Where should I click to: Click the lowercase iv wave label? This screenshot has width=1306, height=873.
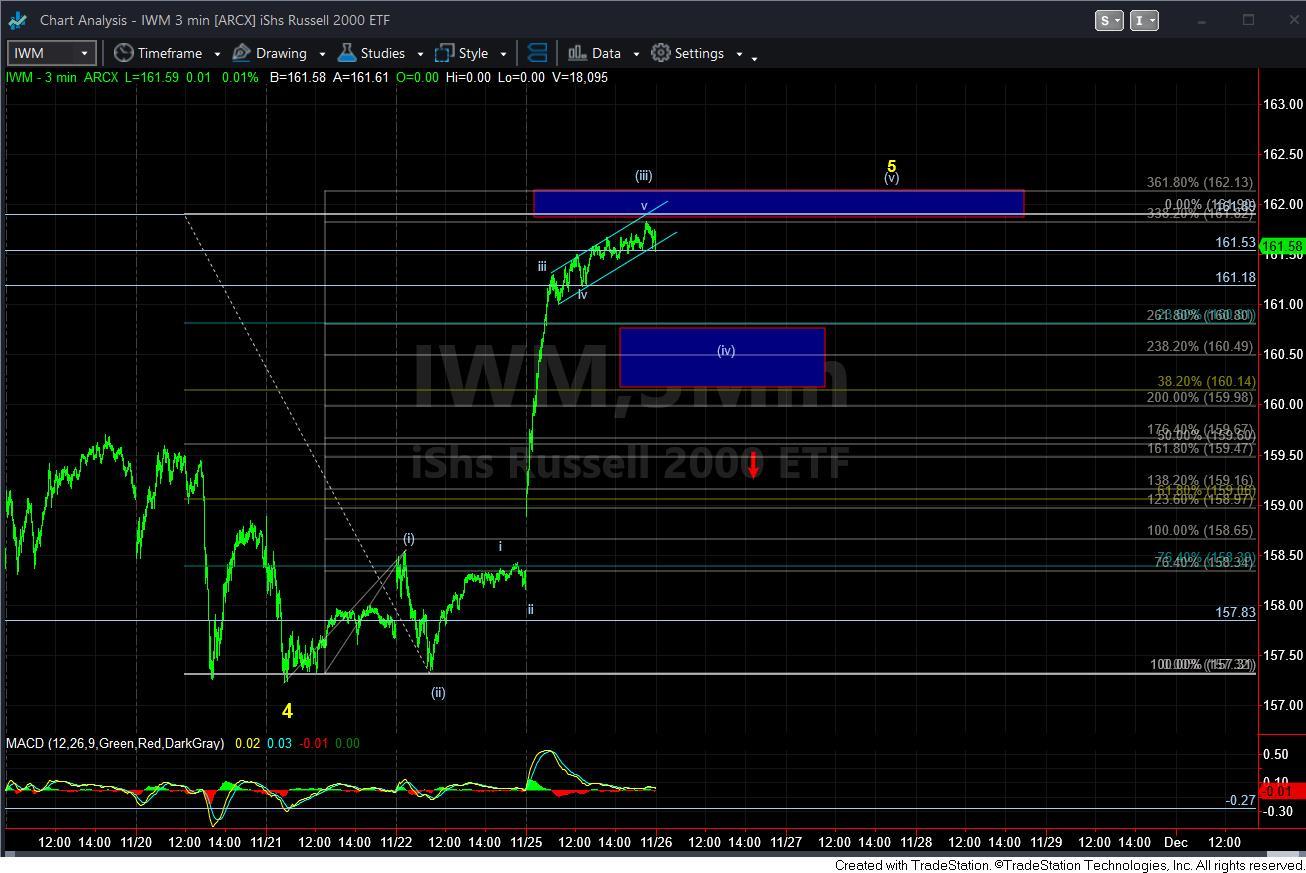[x=582, y=294]
